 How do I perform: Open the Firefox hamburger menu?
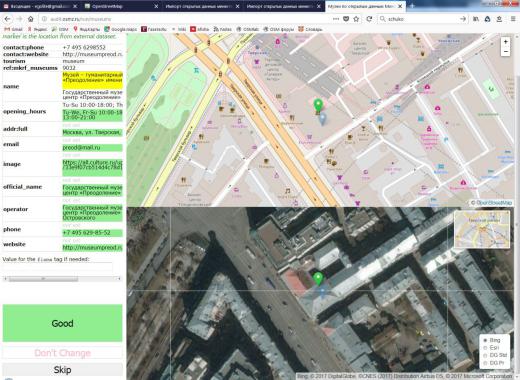513,19
